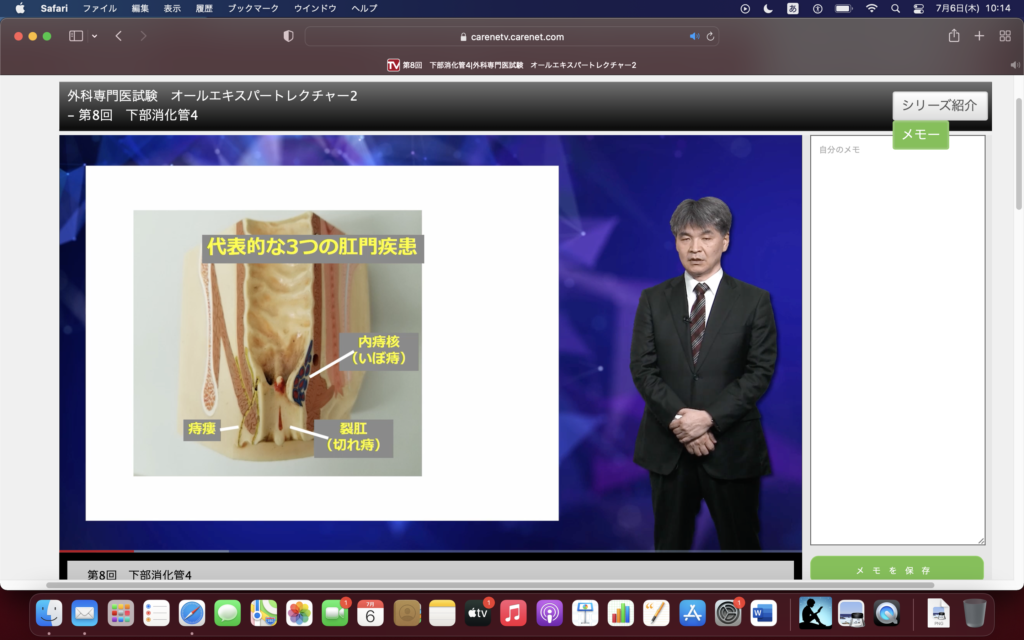Select the メモー tab
This screenshot has height=640, width=1024.
[x=920, y=134]
